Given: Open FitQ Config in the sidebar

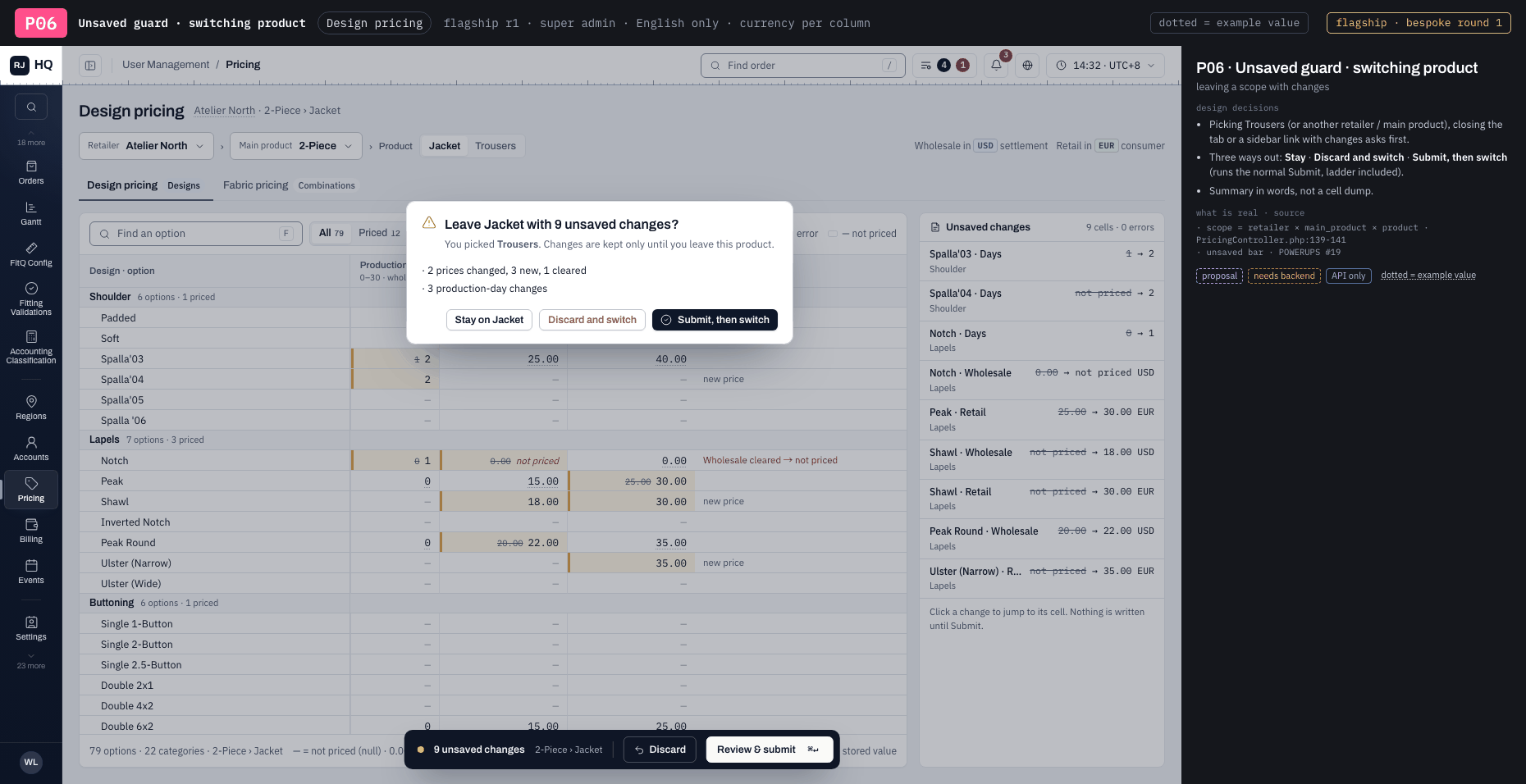Looking at the screenshot, I should click(x=31, y=254).
